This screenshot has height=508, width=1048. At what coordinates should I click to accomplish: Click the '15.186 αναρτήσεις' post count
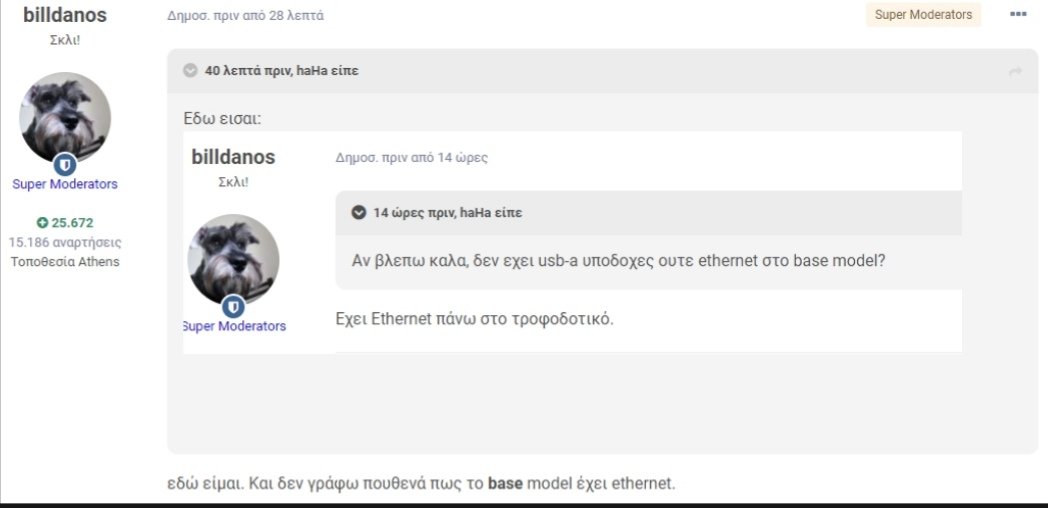point(65,242)
